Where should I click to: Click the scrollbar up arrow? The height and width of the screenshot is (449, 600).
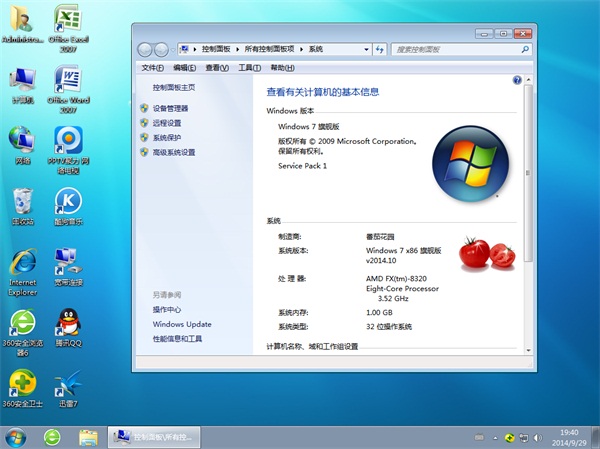(x=528, y=80)
